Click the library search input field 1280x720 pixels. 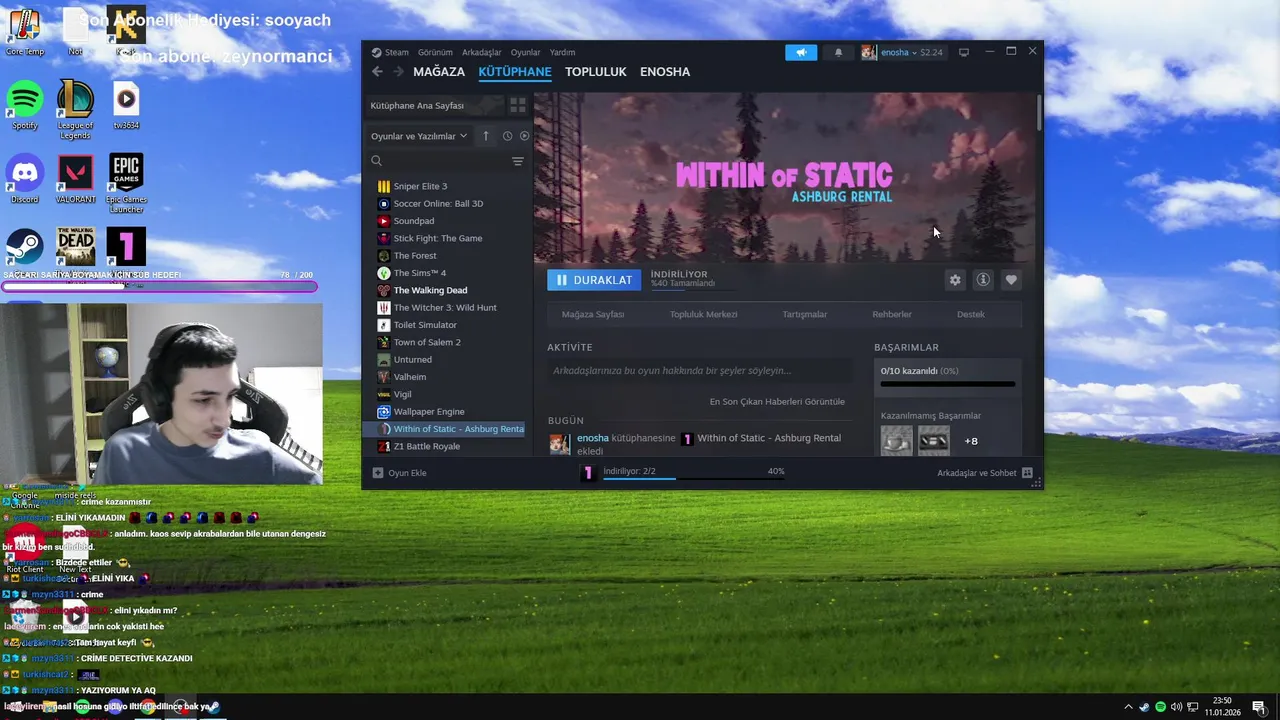click(x=445, y=161)
